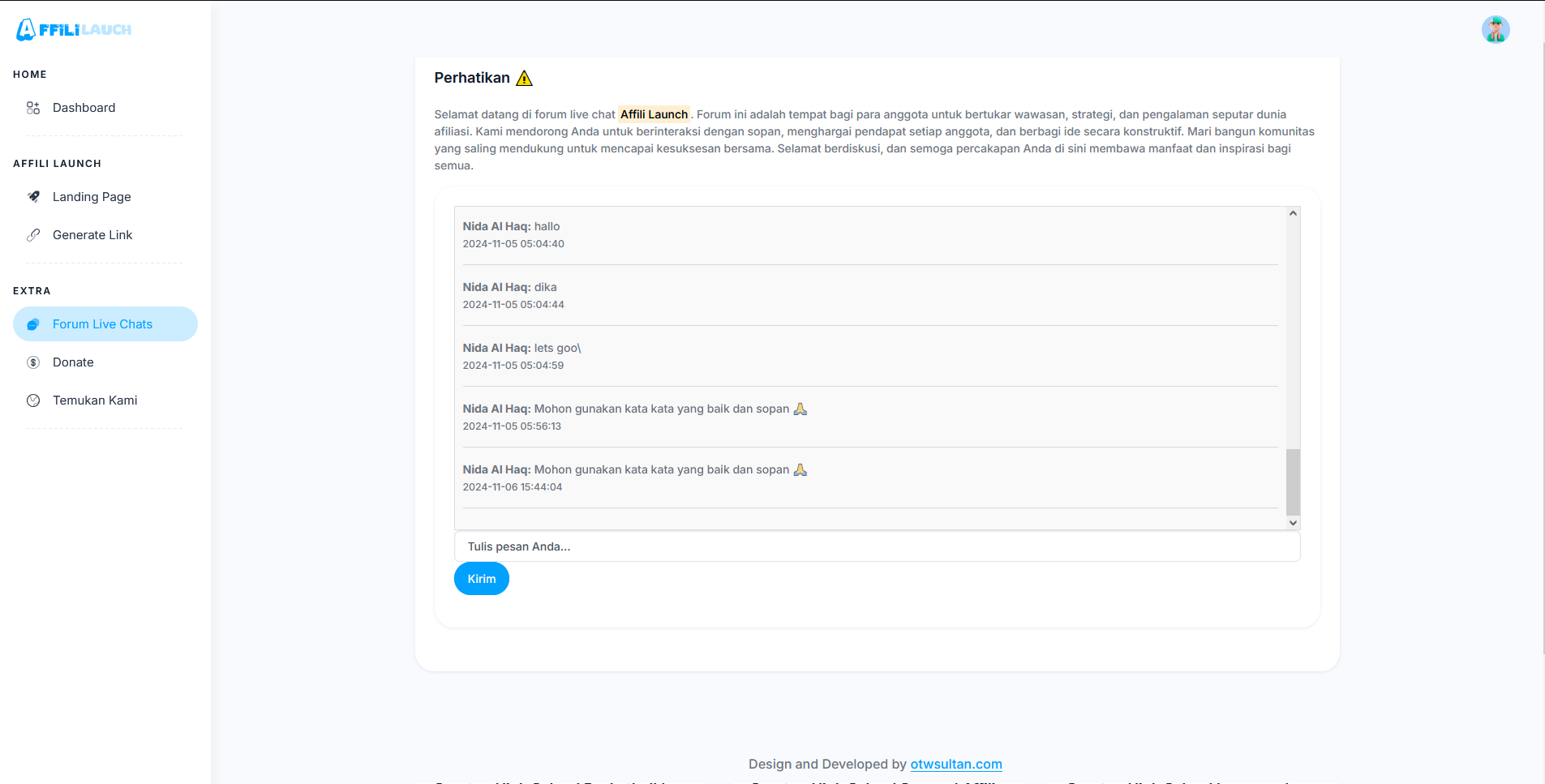Click the chat box scrollbar thumb
Viewport: 1545px width, 784px height.
pyautogui.click(x=1293, y=482)
